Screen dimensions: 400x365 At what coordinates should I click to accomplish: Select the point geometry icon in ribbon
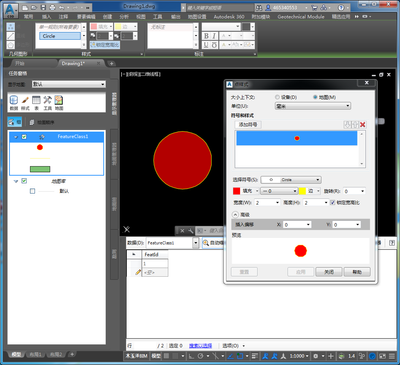tap(11, 27)
